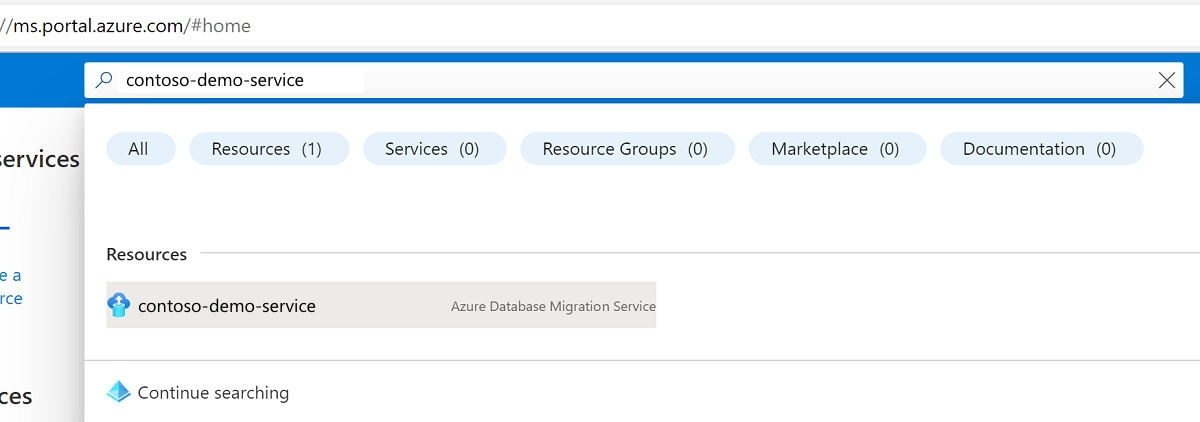Open the contoso-demo-service resource result

(x=227, y=306)
